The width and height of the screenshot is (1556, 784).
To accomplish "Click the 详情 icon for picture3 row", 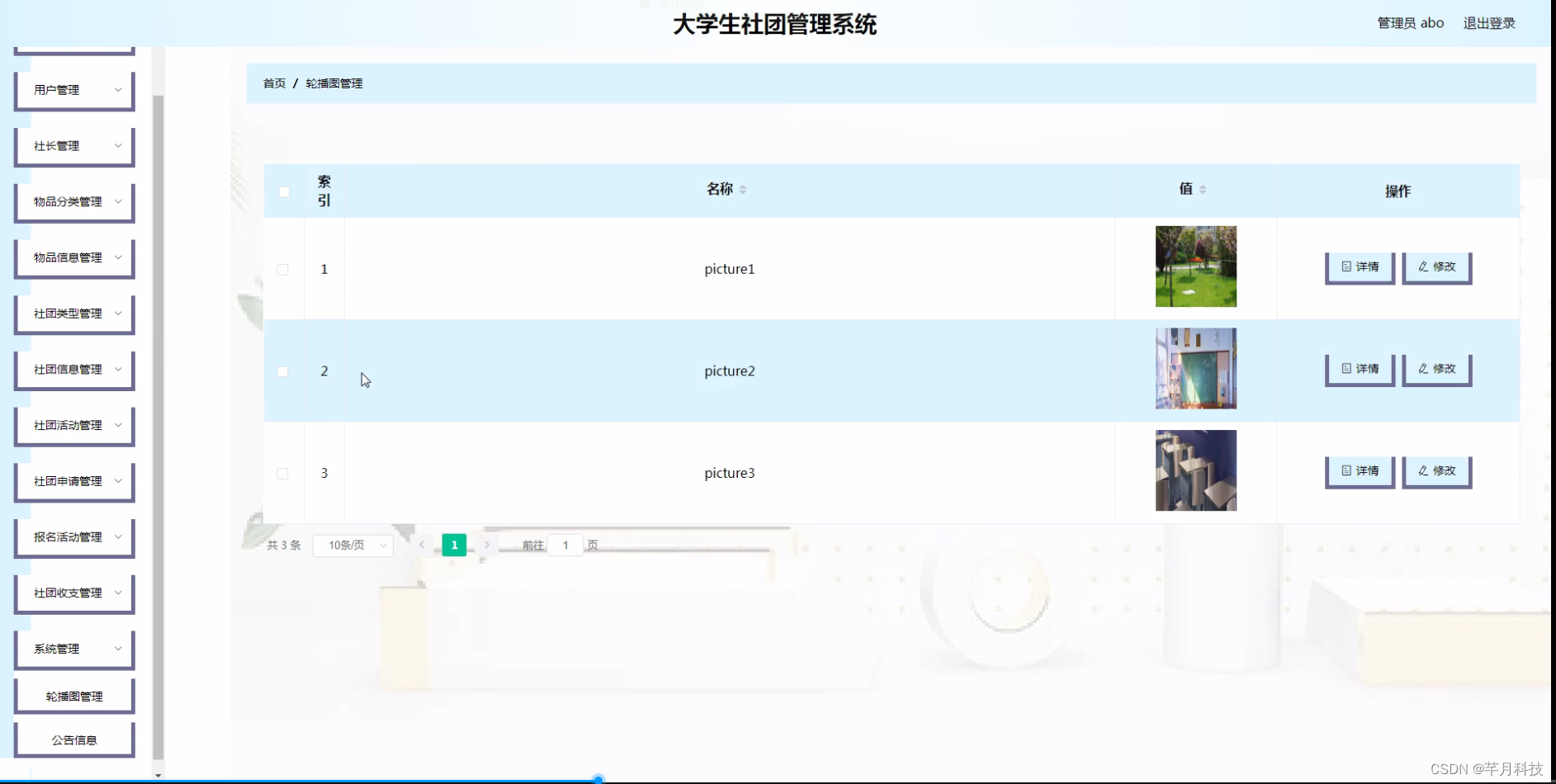I will pos(1347,470).
